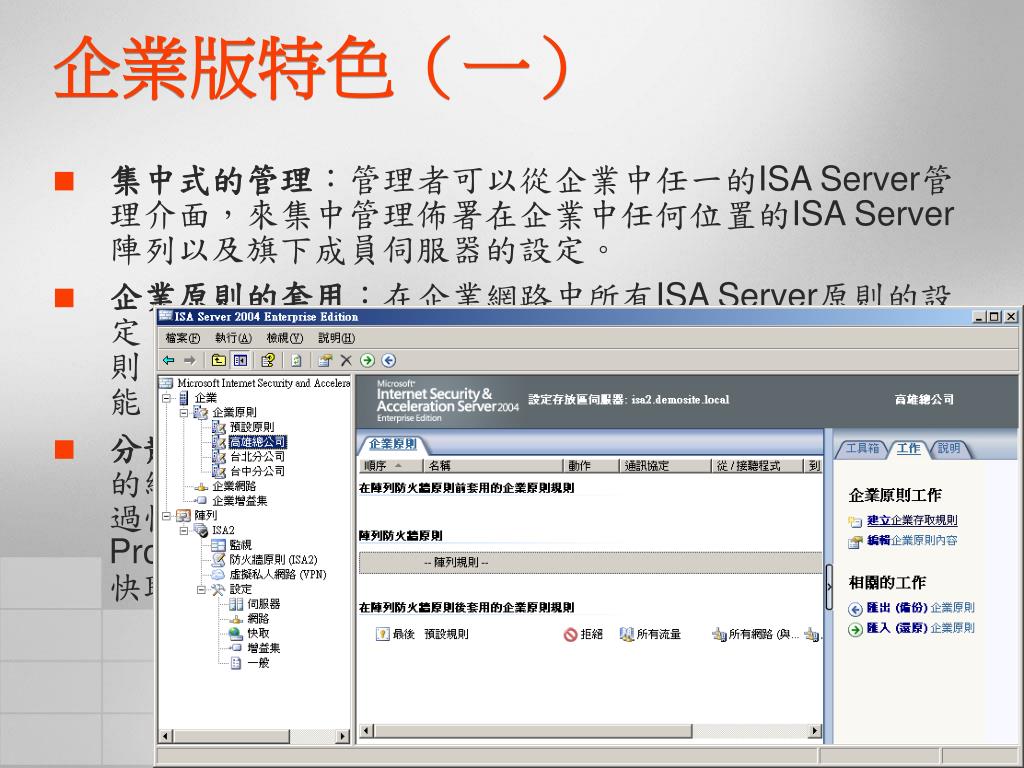Collapse the 企業原則 tree node

[184, 413]
